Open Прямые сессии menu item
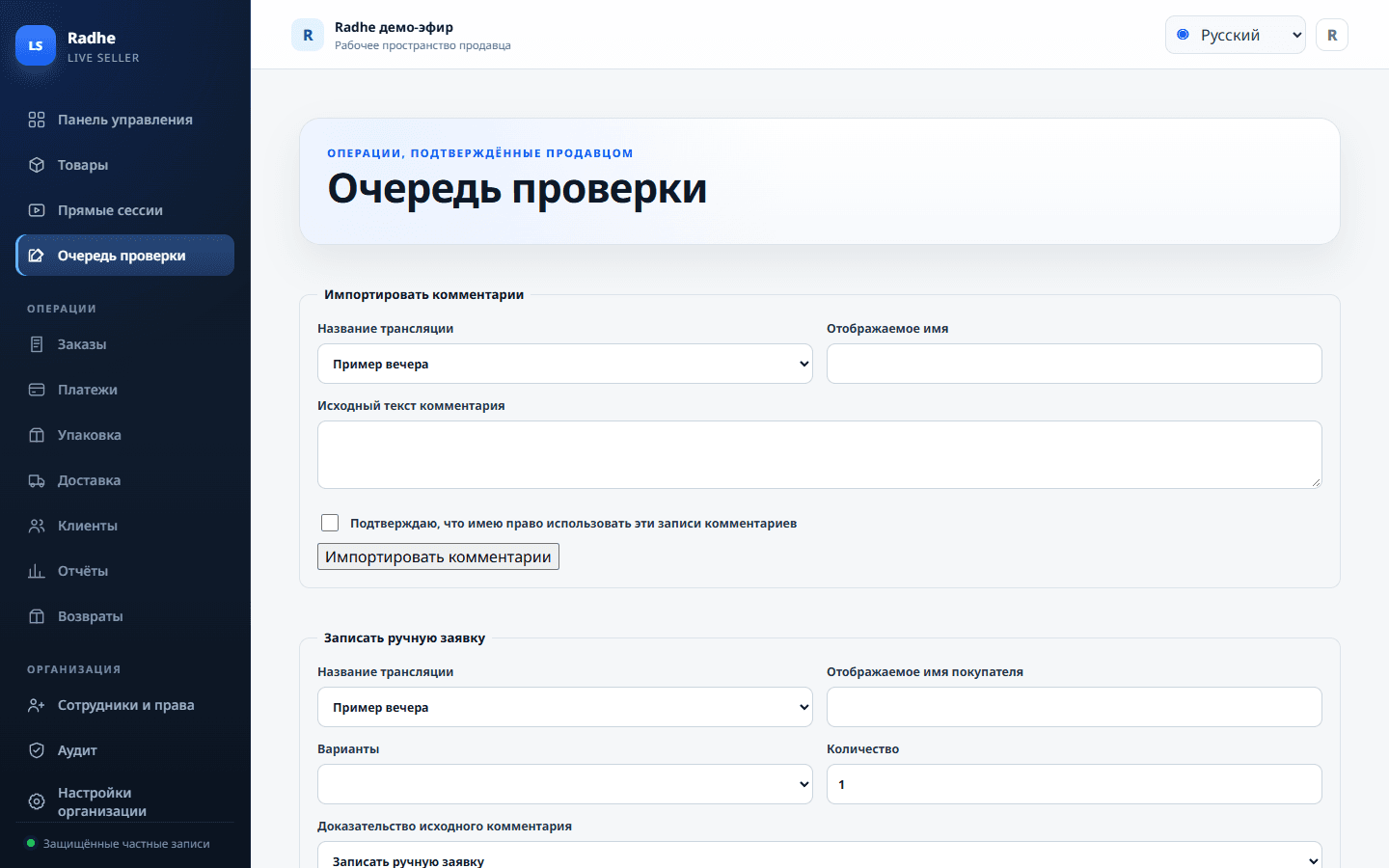 125,210
